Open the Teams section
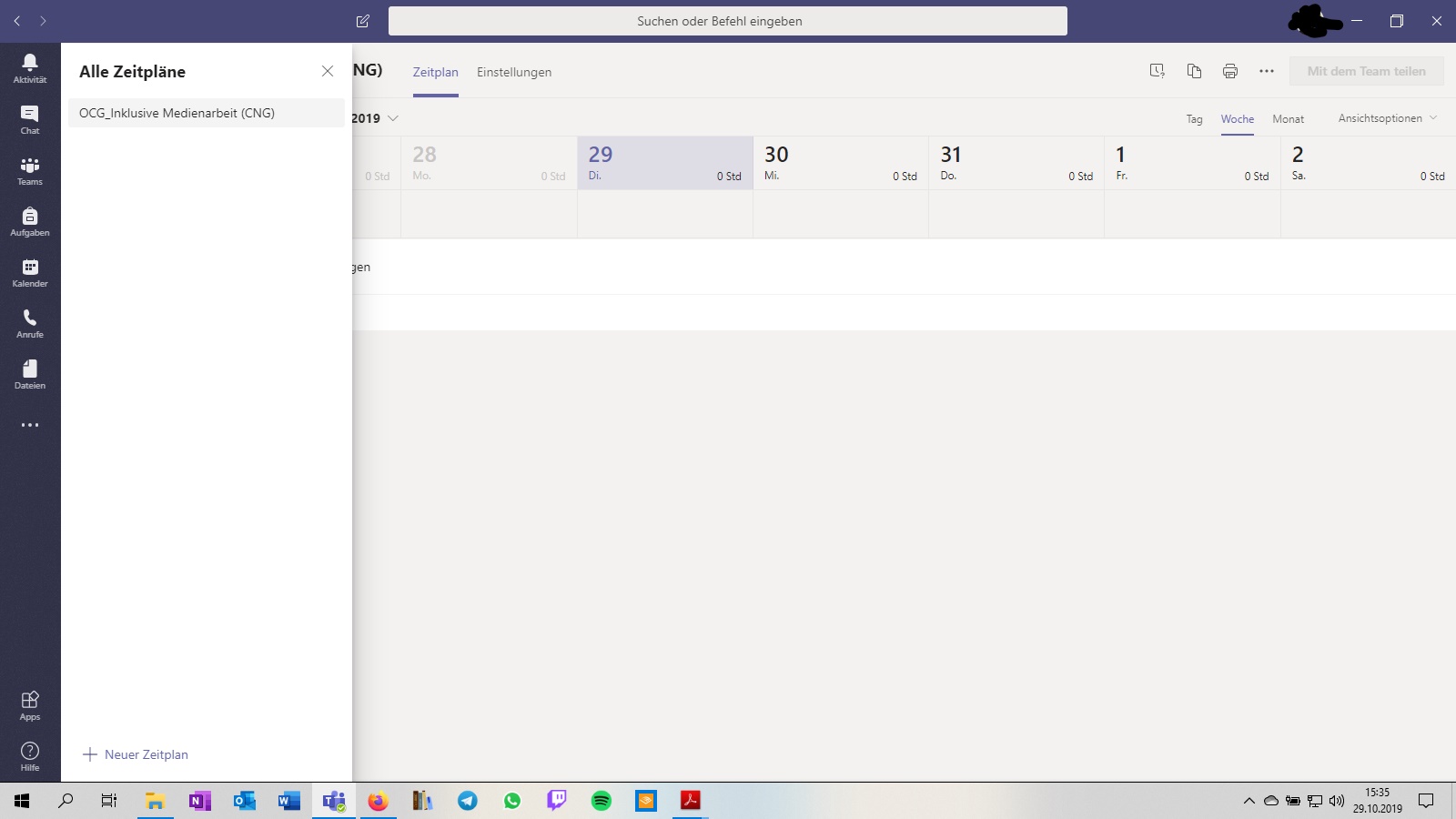 coord(30,170)
